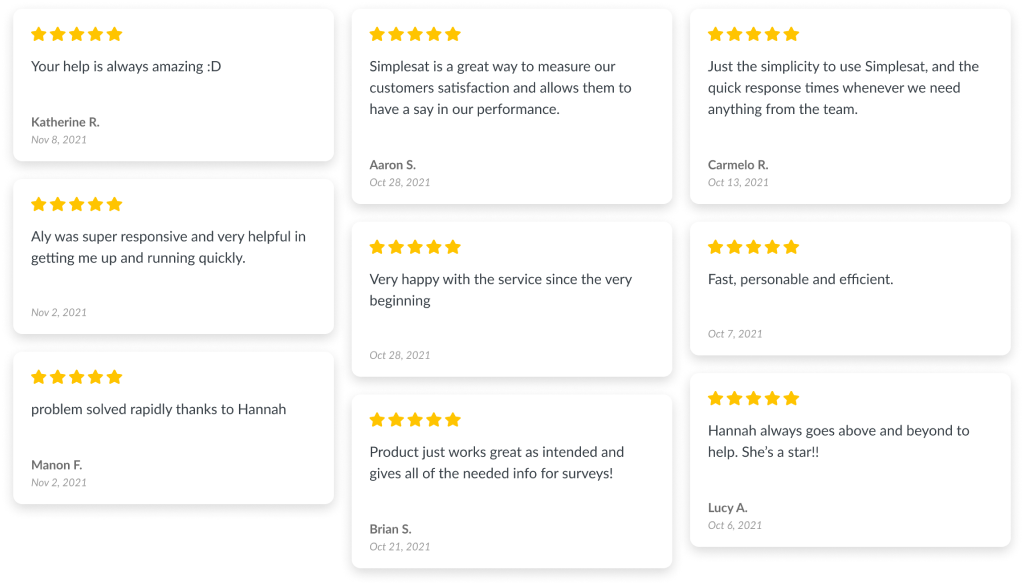Click the stars on Carmelo R.'s review
The image size is (1024, 586).
753,34
